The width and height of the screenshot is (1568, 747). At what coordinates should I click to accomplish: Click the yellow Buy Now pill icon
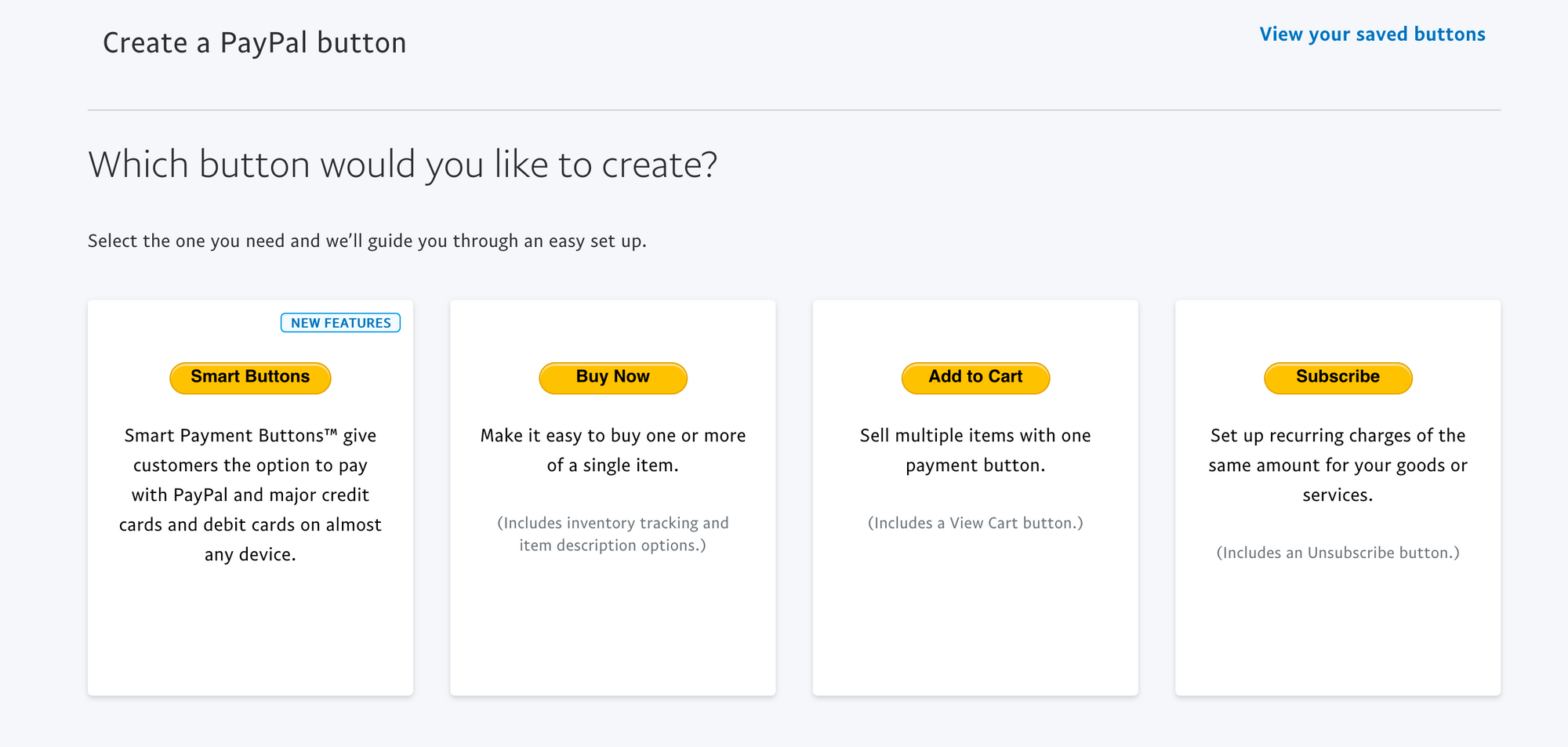[x=612, y=377]
